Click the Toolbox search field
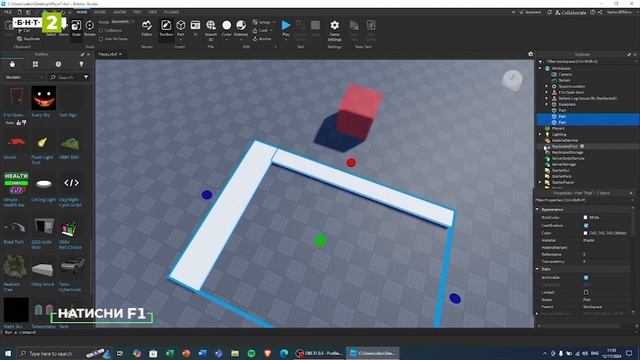Screen dimensions: 640x360 coord(65,77)
